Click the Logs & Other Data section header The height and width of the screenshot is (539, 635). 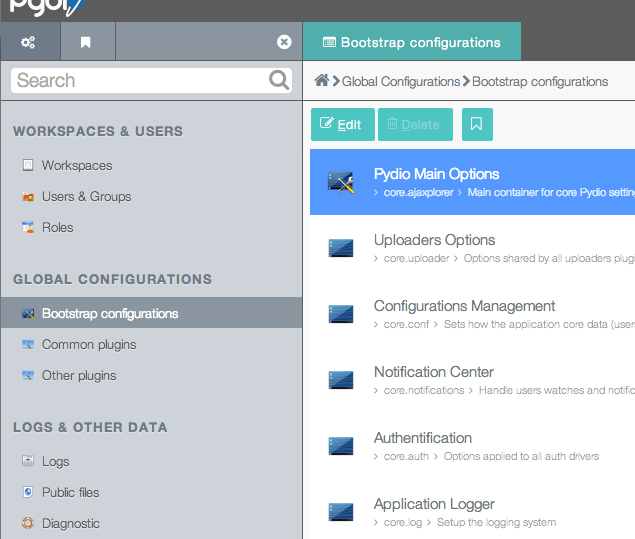90,427
